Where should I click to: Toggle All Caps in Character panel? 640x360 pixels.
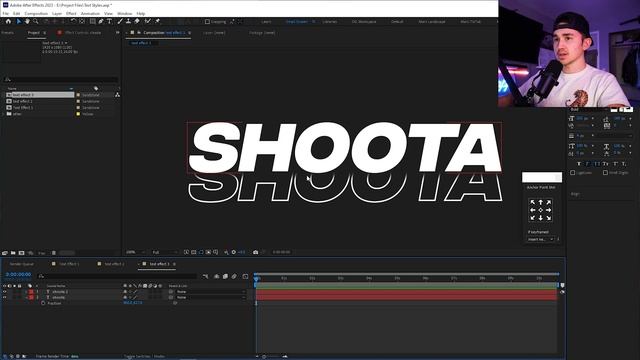pyautogui.click(x=597, y=164)
